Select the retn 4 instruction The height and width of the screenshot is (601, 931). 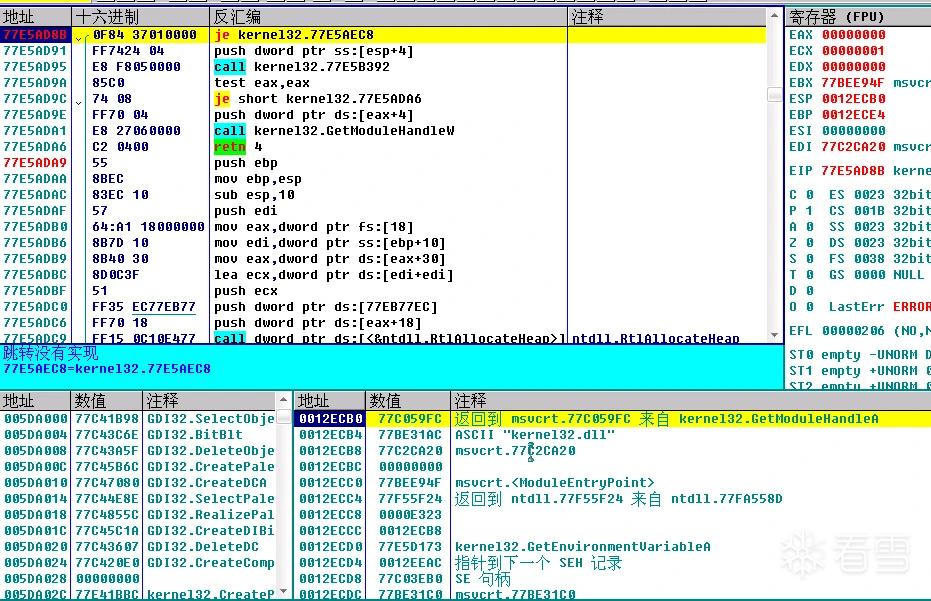coord(238,147)
